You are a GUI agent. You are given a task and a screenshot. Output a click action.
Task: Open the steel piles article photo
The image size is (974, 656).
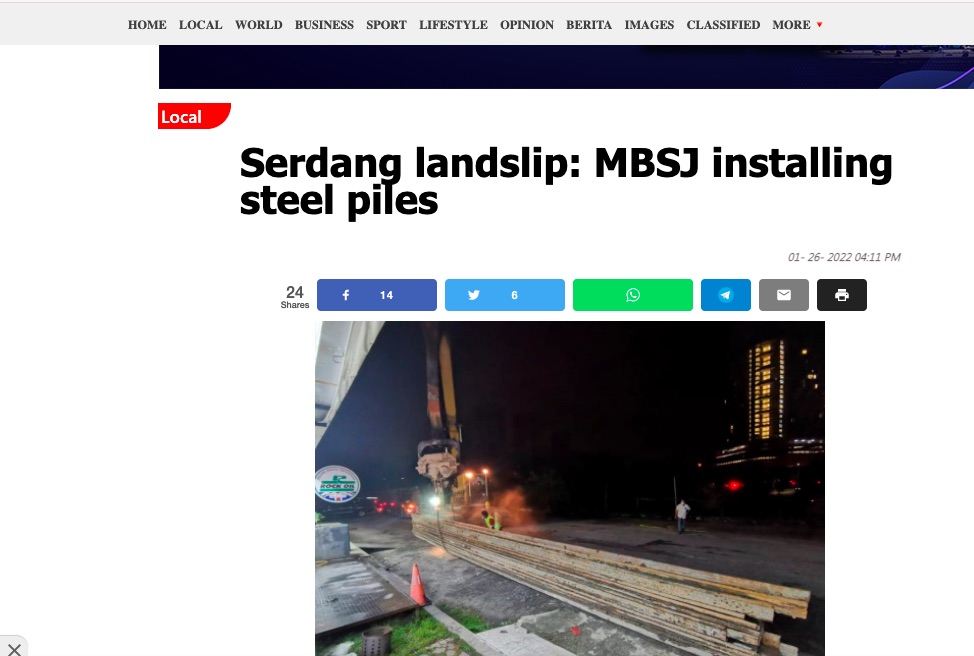(570, 488)
